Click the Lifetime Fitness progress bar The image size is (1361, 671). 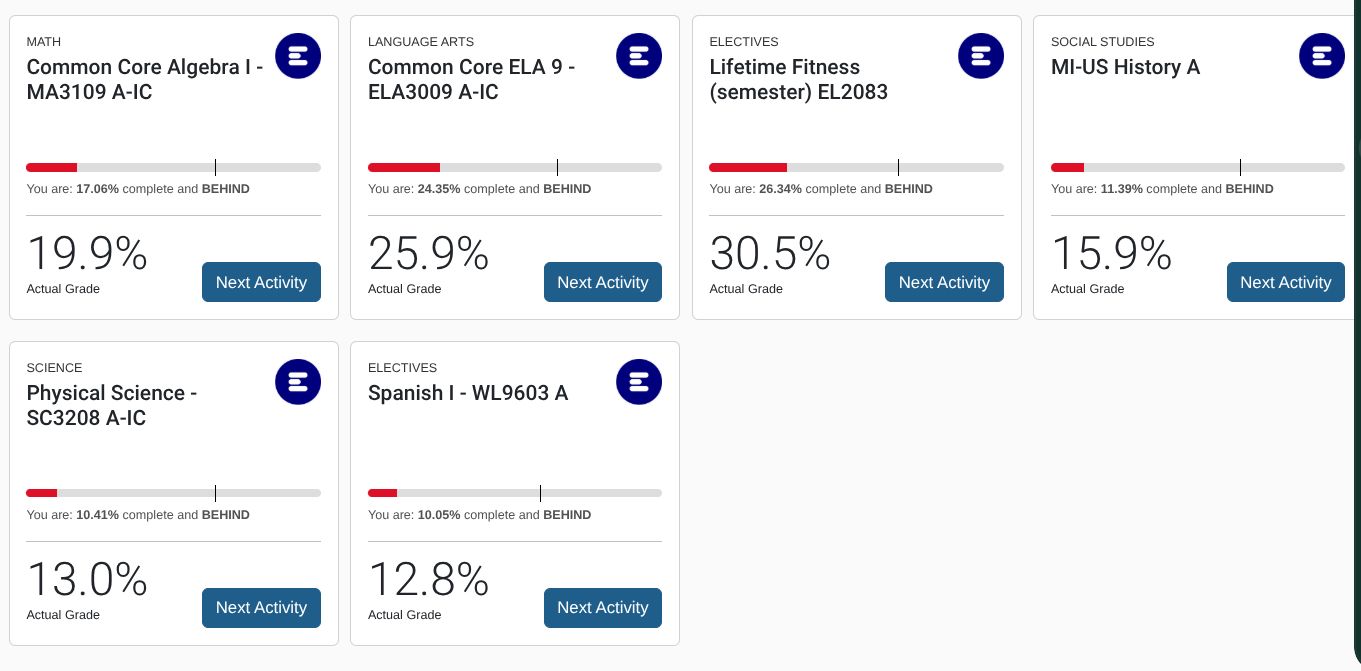[x=856, y=167]
